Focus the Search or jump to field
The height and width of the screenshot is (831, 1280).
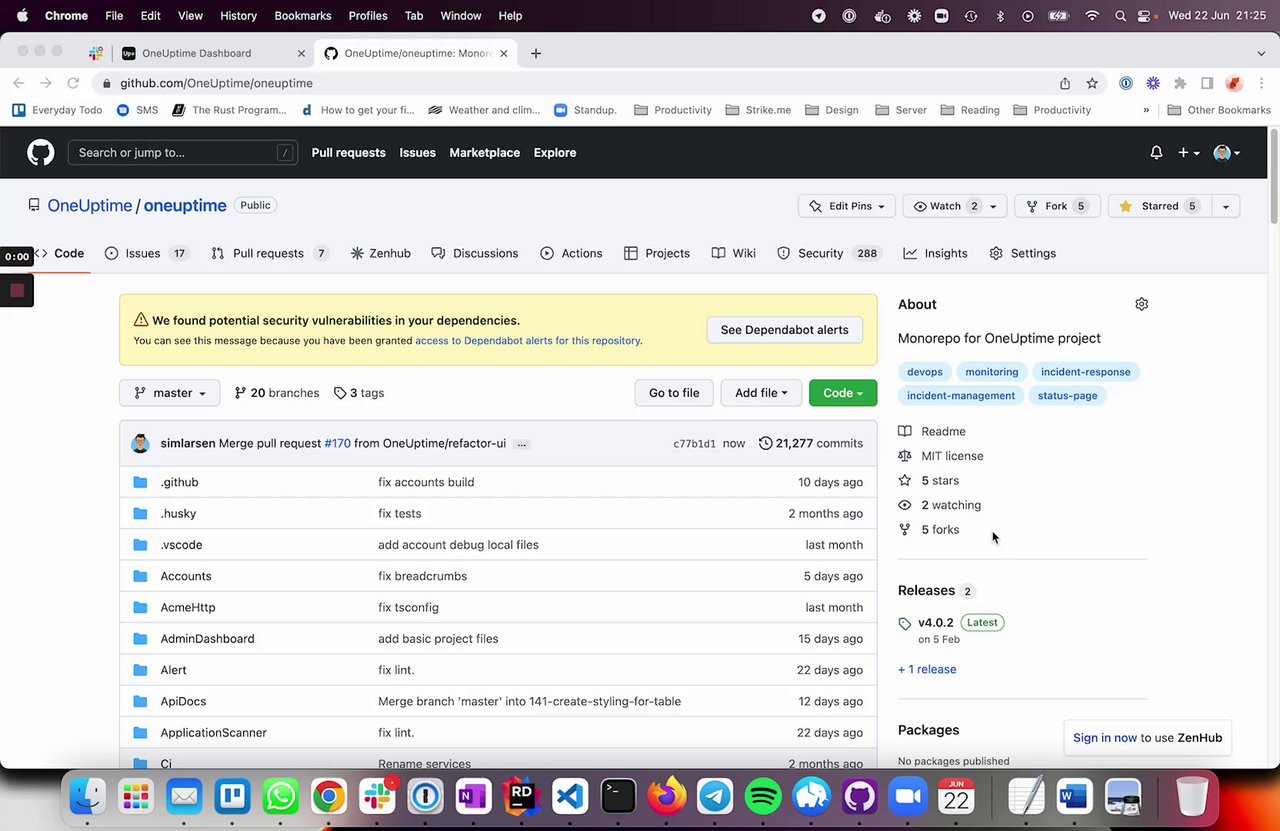pyautogui.click(x=183, y=153)
